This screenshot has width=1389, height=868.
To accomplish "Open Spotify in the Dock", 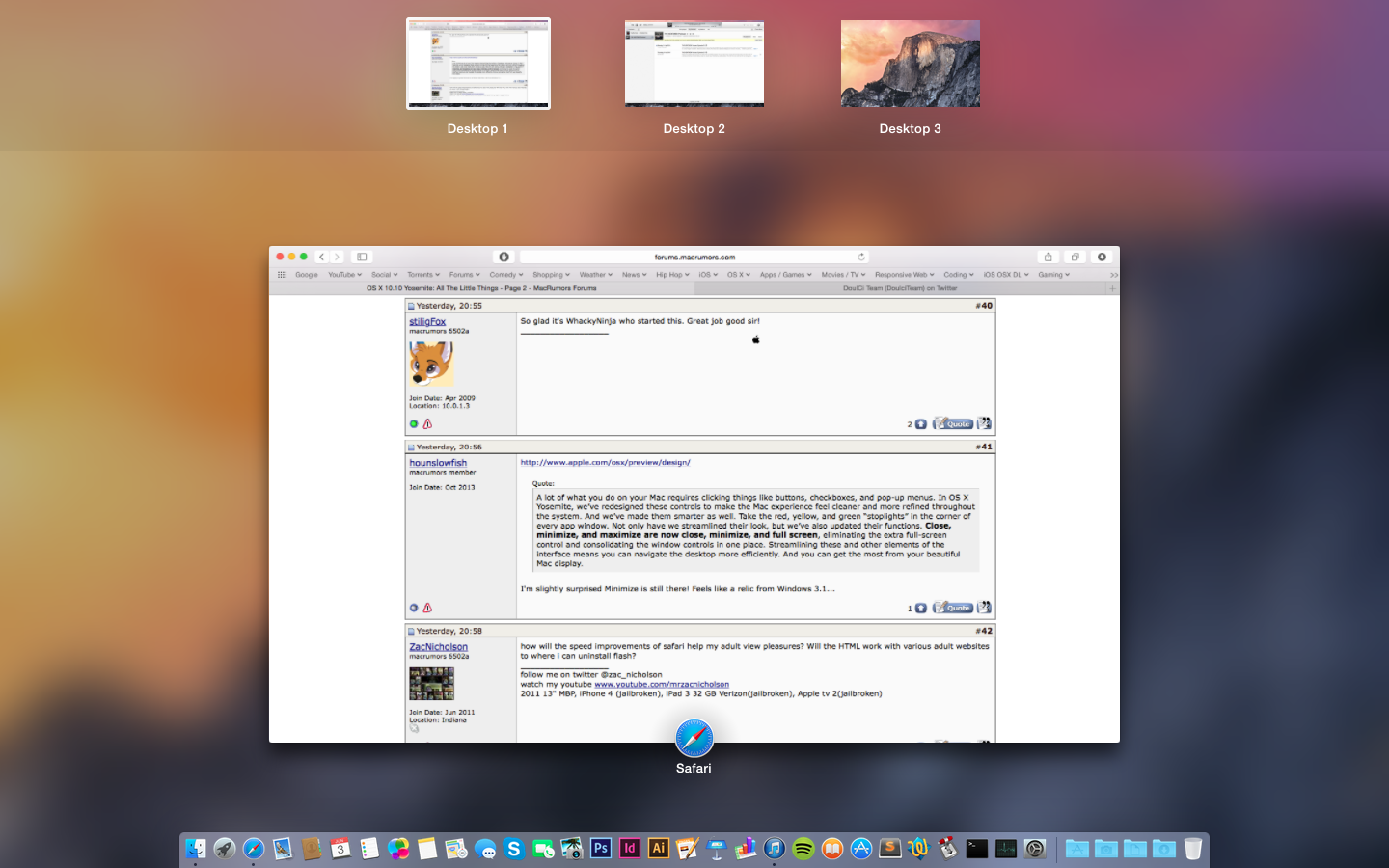I will pos(803,849).
